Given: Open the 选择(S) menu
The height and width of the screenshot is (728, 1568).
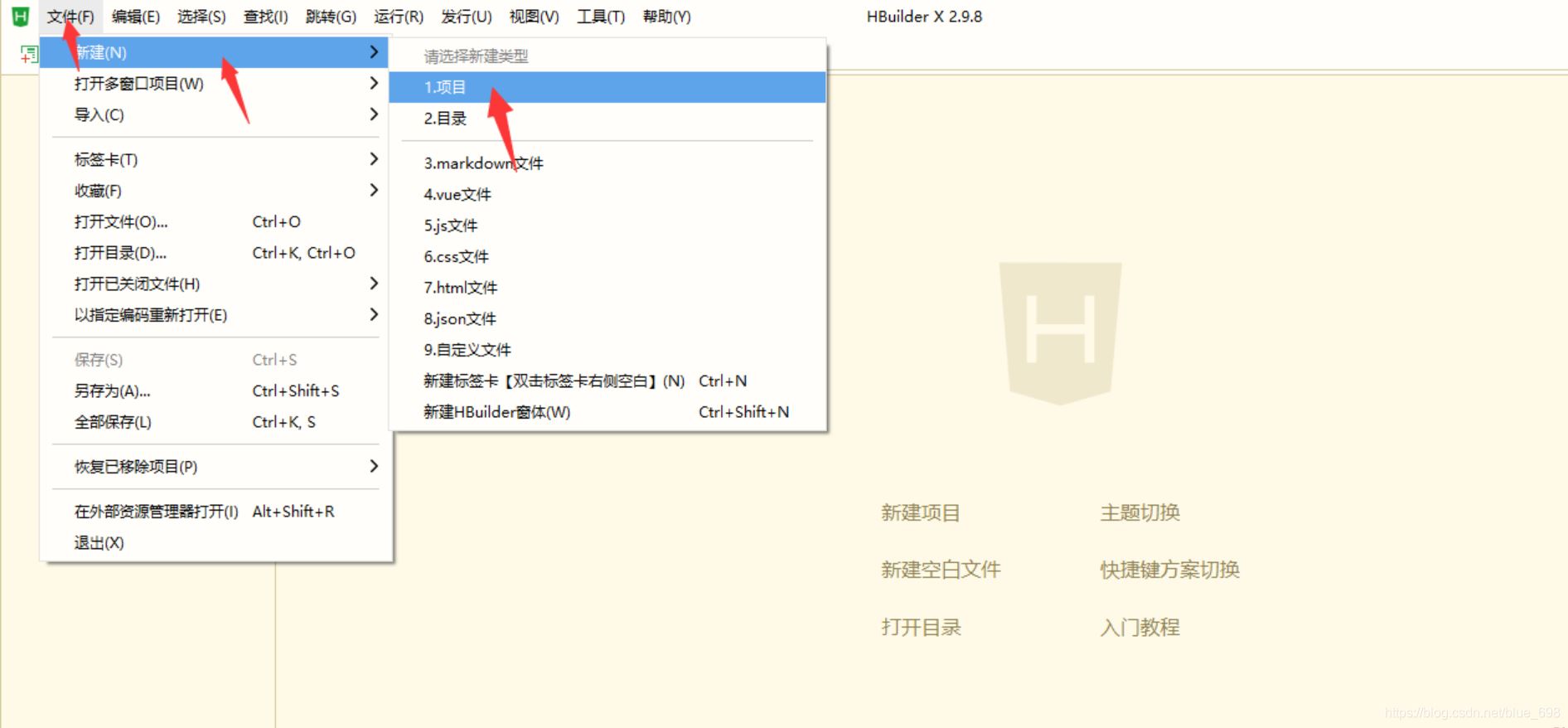Looking at the screenshot, I should point(201,17).
